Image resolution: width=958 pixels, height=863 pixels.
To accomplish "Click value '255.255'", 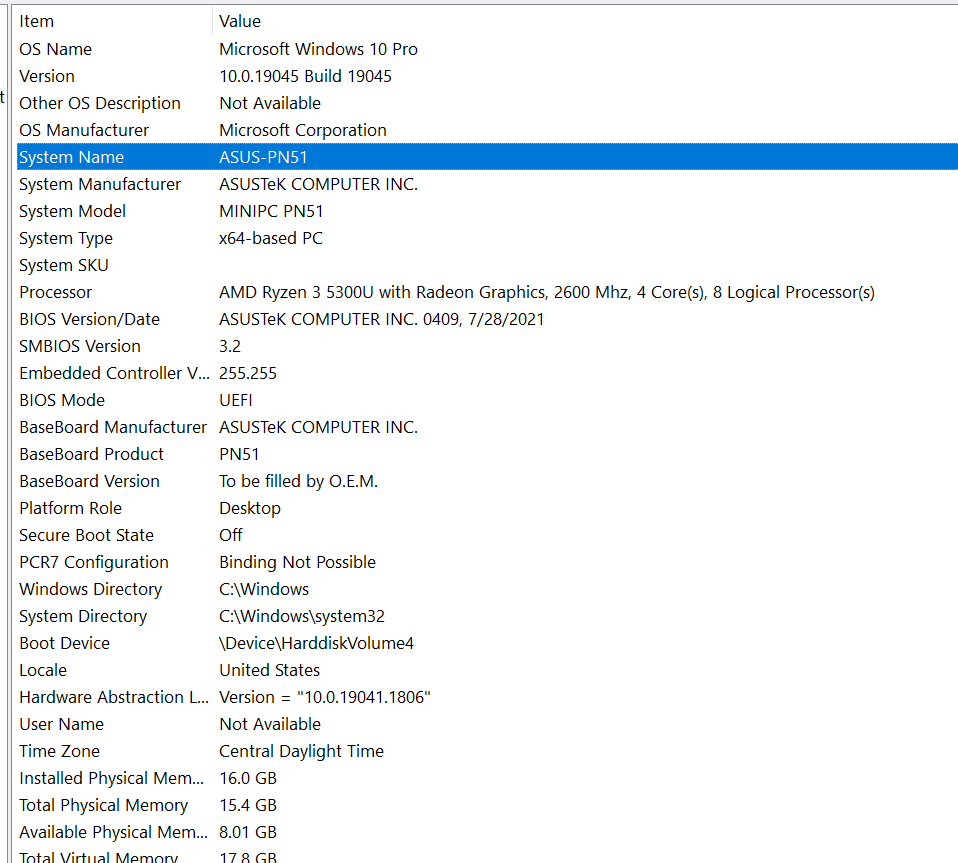I will 248,373.
